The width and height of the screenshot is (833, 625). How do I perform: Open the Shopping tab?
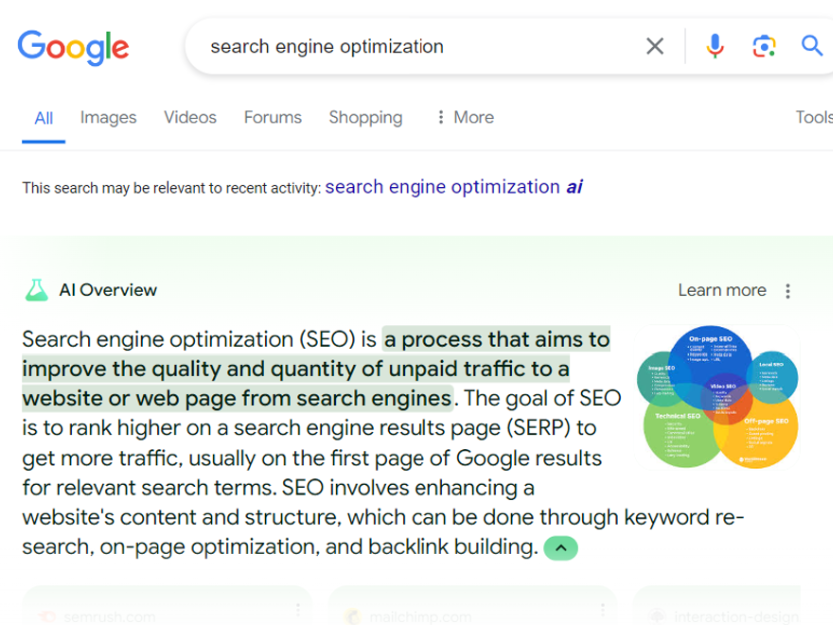coord(366,117)
